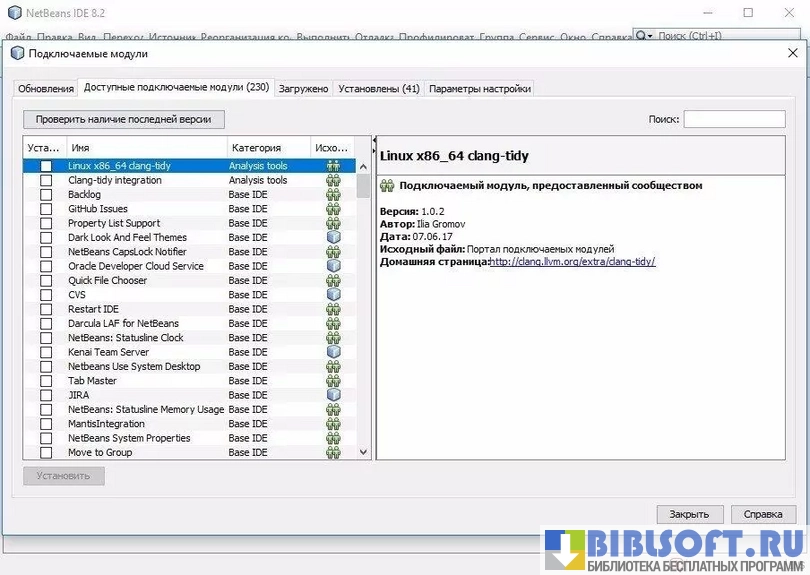The image size is (810, 575).
Task: Click the source icon in Dark Look And Feel Themes row
Action: tap(333, 238)
